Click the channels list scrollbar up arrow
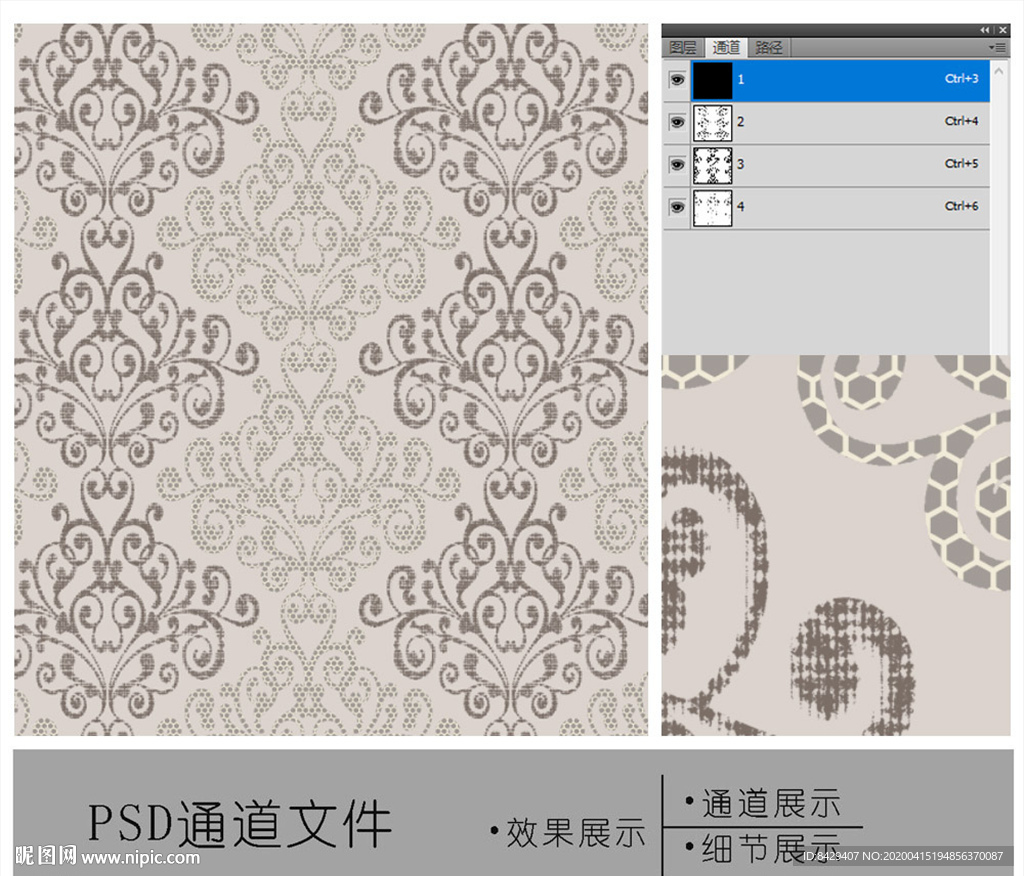The width and height of the screenshot is (1024, 876). tap(999, 71)
